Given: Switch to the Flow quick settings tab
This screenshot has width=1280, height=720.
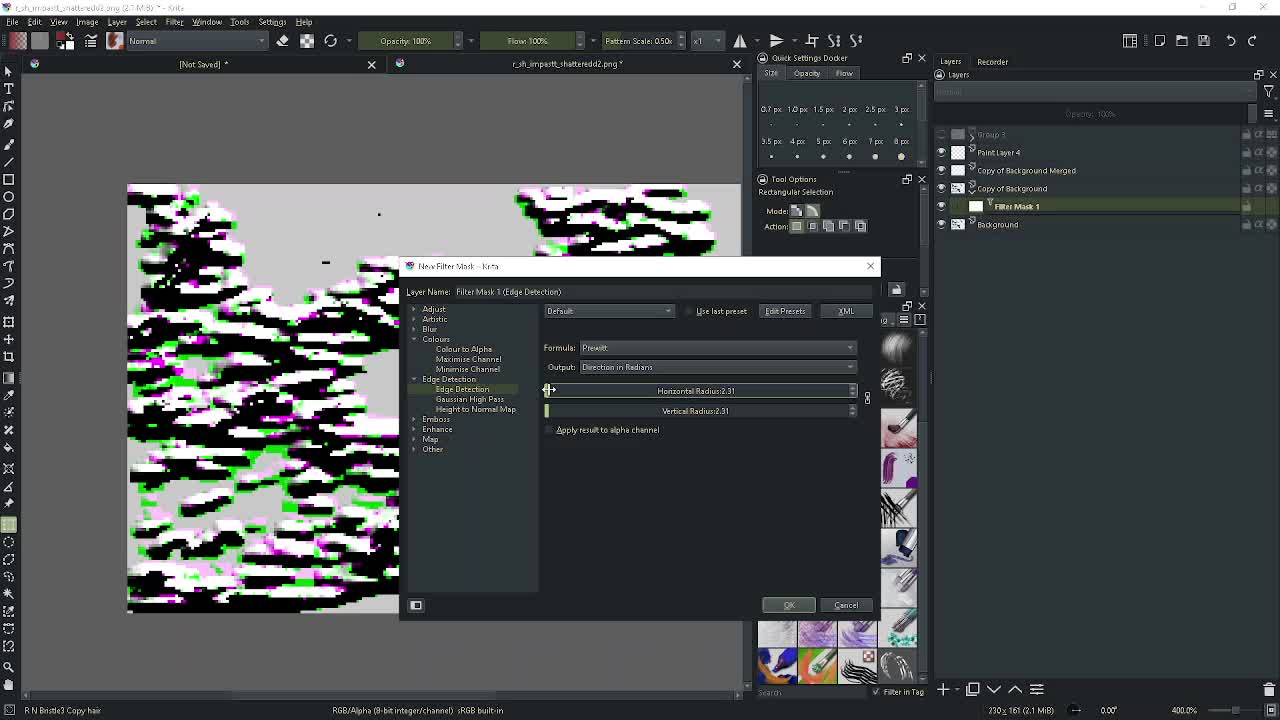Looking at the screenshot, I should 844,74.
